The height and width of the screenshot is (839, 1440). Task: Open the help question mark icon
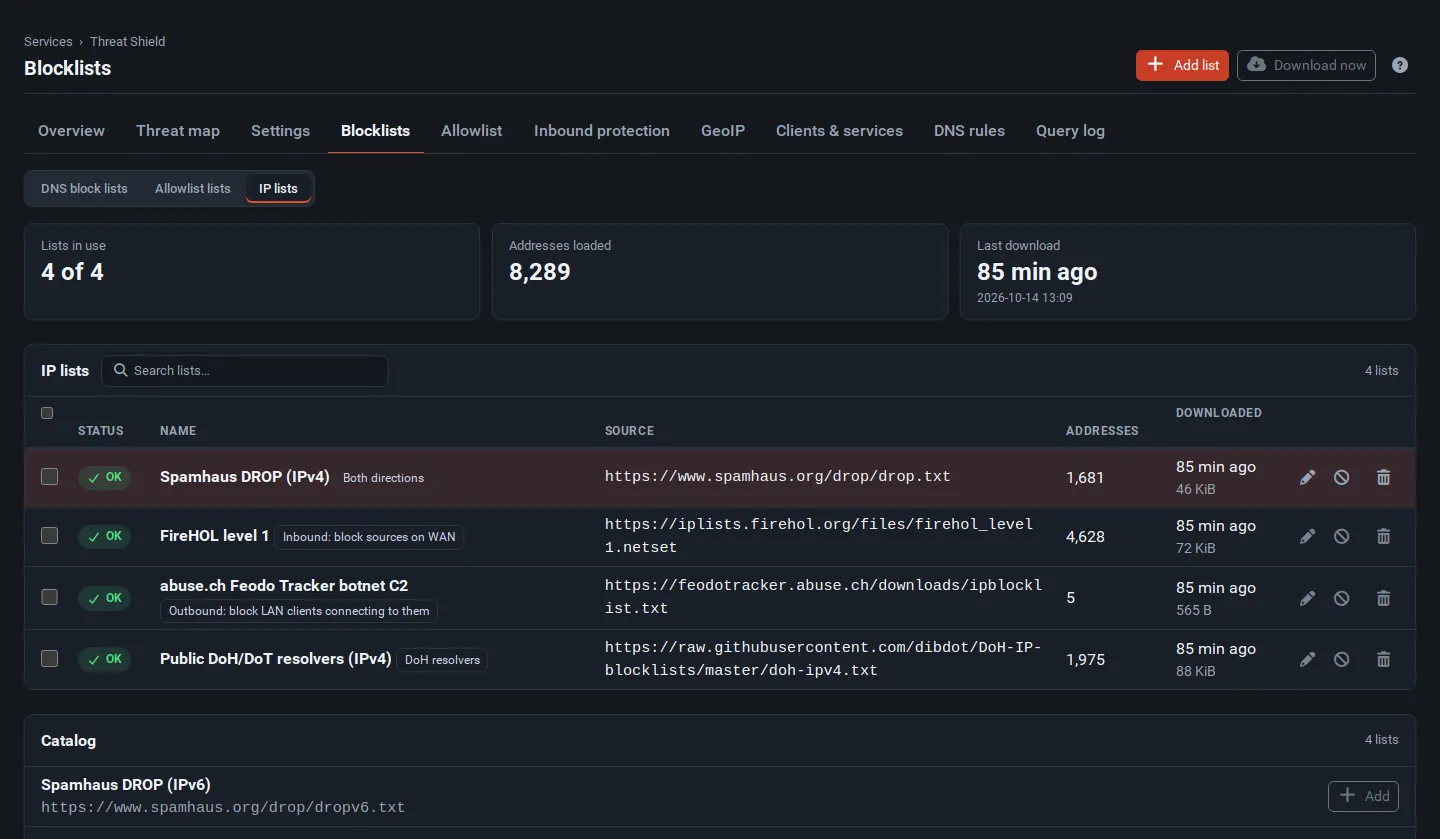pyautogui.click(x=1400, y=65)
